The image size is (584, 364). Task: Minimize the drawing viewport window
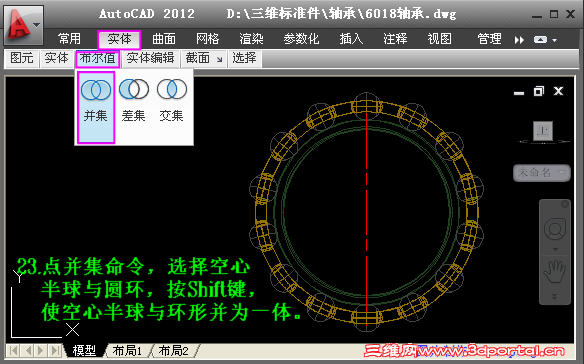[x=519, y=92]
